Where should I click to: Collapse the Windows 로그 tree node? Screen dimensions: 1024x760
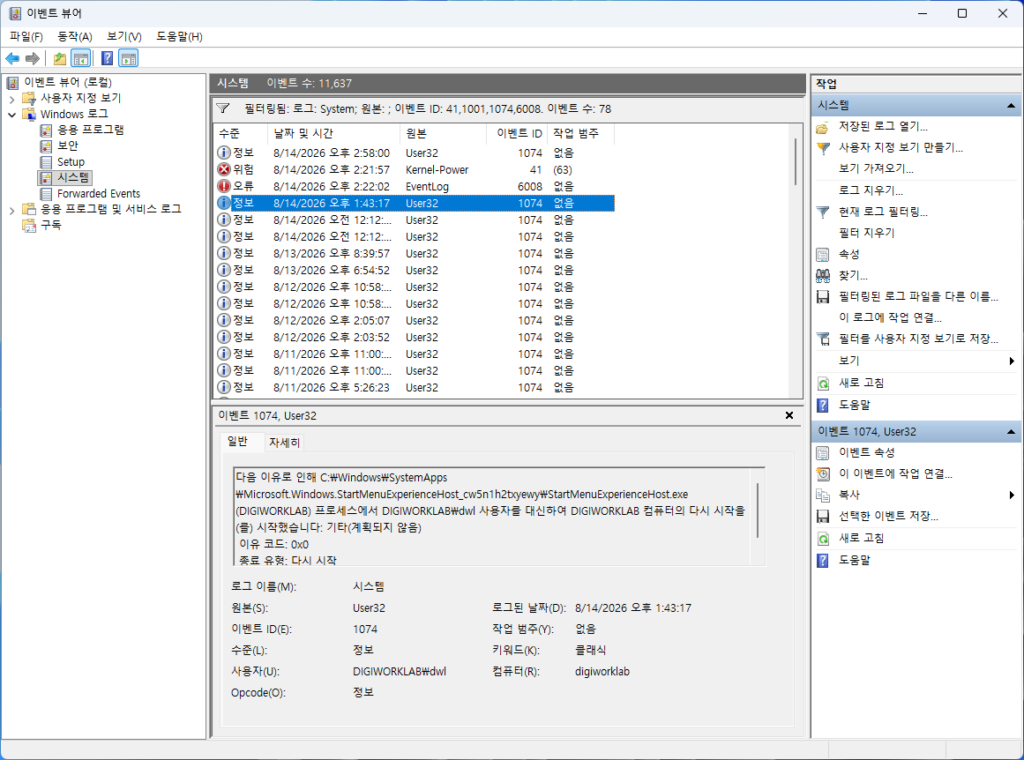point(12,115)
